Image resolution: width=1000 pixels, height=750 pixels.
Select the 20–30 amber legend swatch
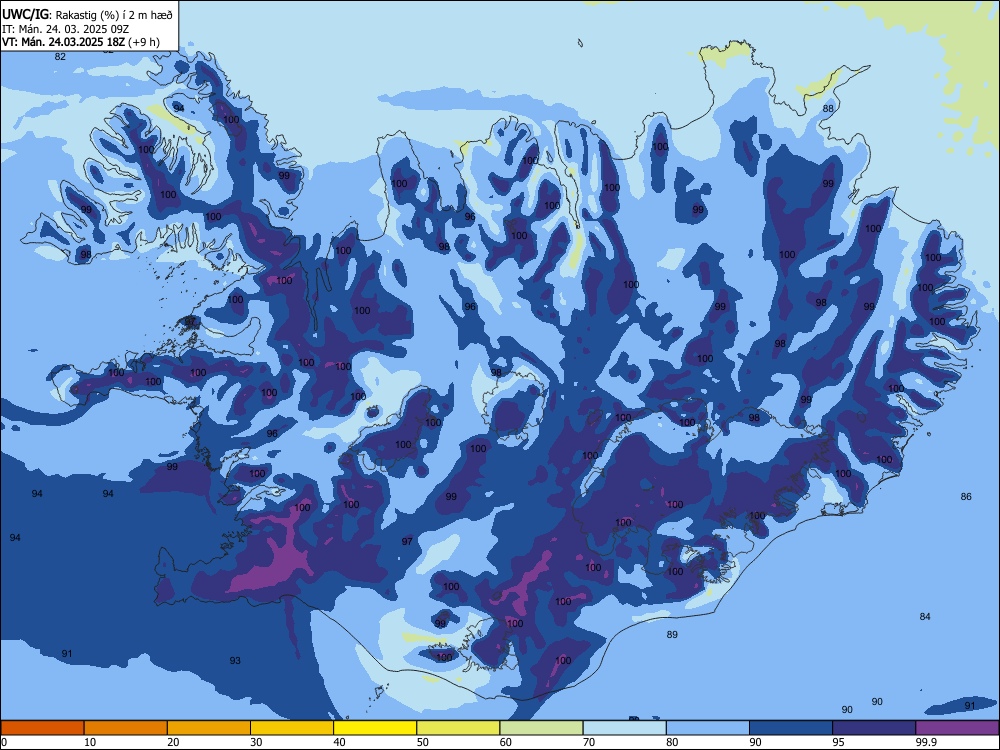(209, 728)
